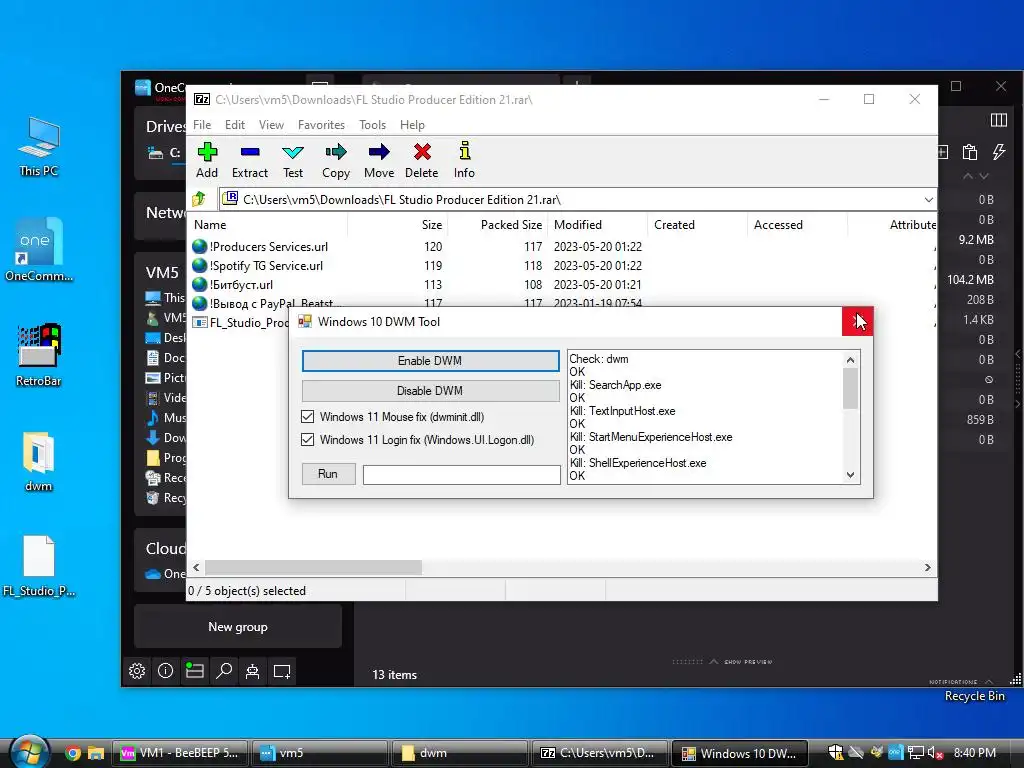The height and width of the screenshot is (768, 1024).
Task: Click New group in OneCommander sidebar
Action: (238, 627)
